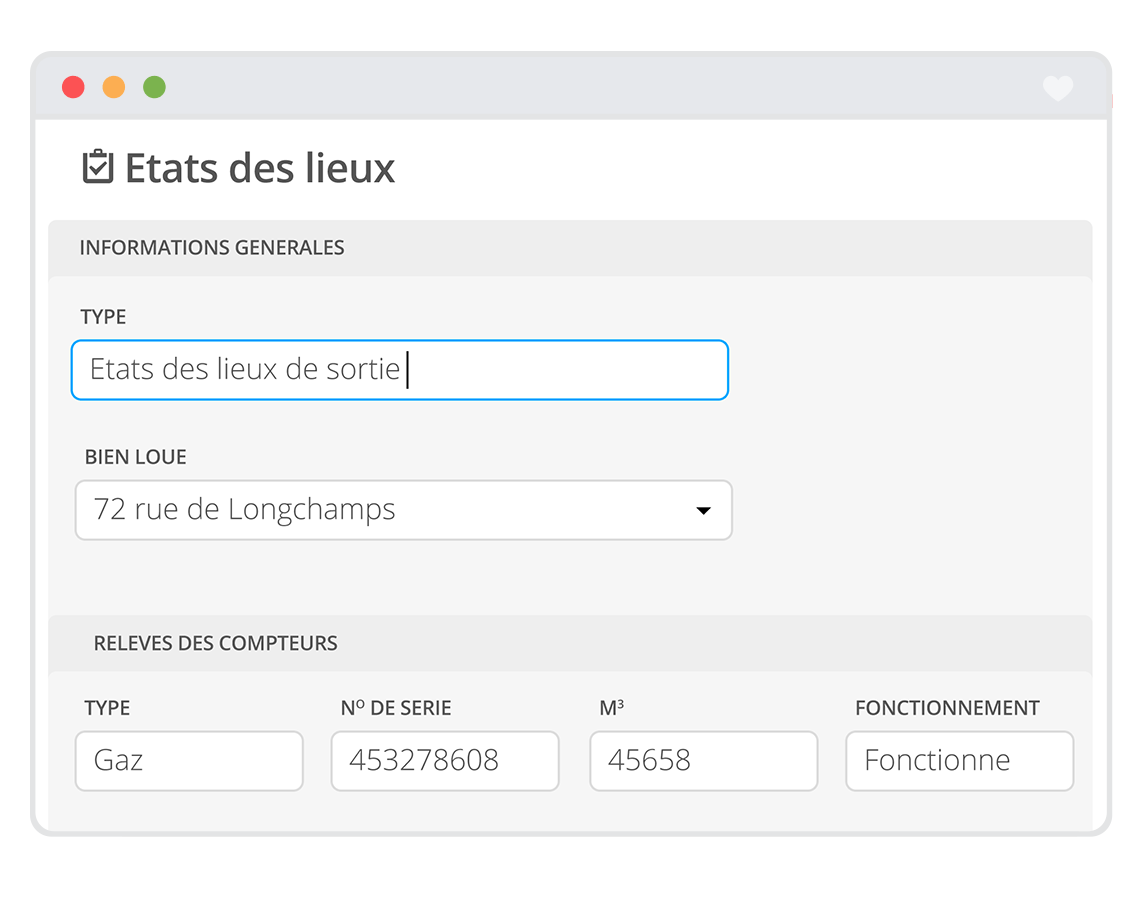Screen dimensions: 1140x900
Task: Click the 'N° DE SERIE' column label
Action: click(396, 708)
